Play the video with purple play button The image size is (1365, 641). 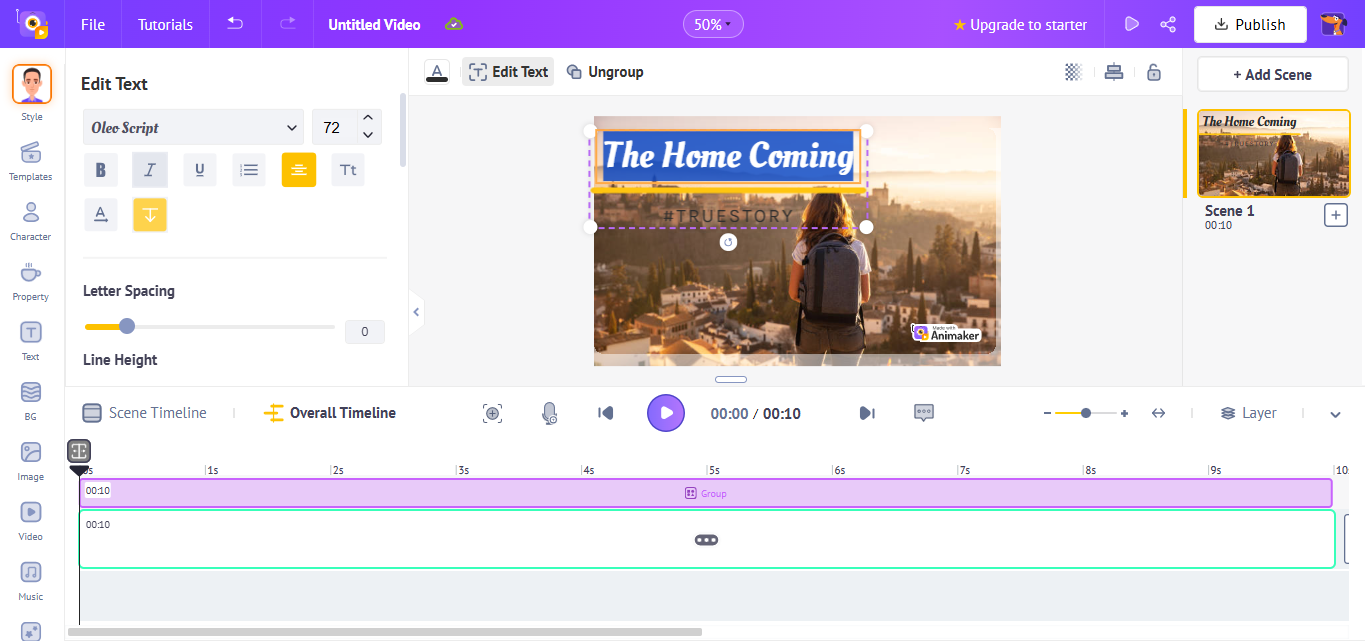coord(666,413)
